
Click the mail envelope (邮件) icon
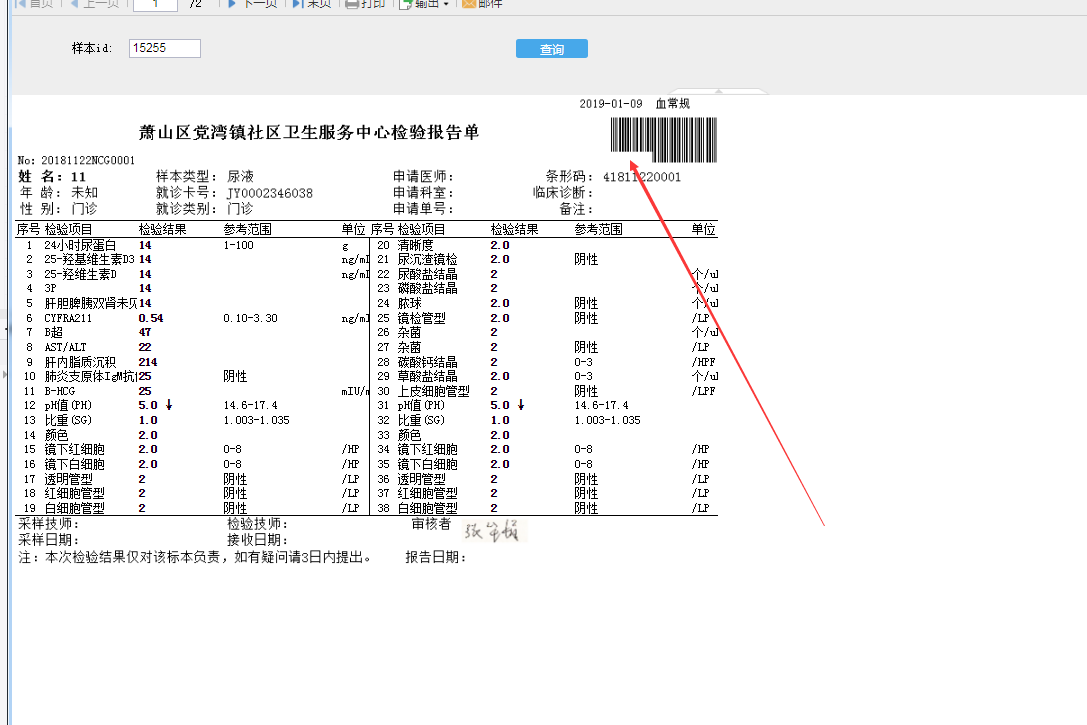point(468,4)
